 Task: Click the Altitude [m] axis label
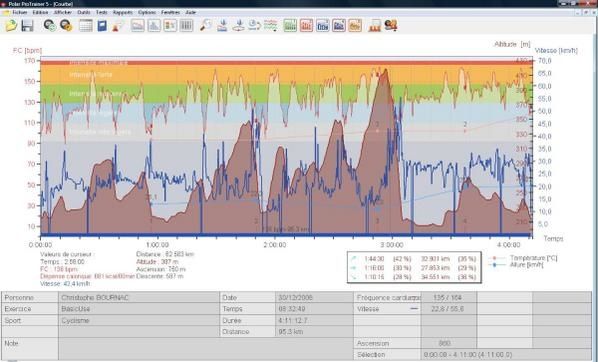512,44
